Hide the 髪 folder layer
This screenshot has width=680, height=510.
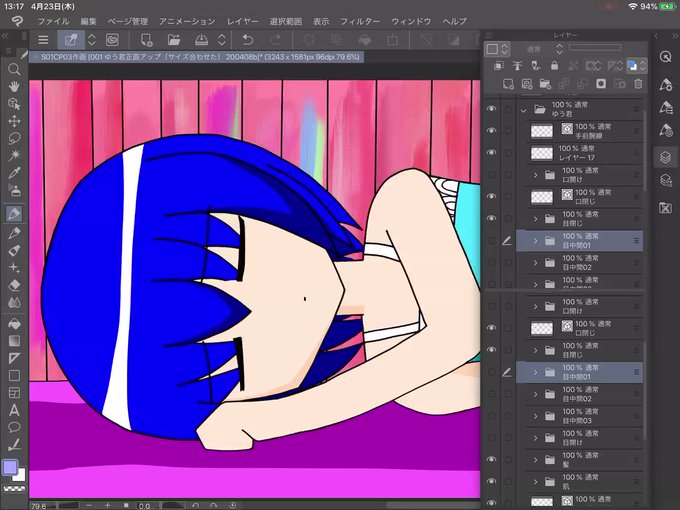(x=491, y=459)
